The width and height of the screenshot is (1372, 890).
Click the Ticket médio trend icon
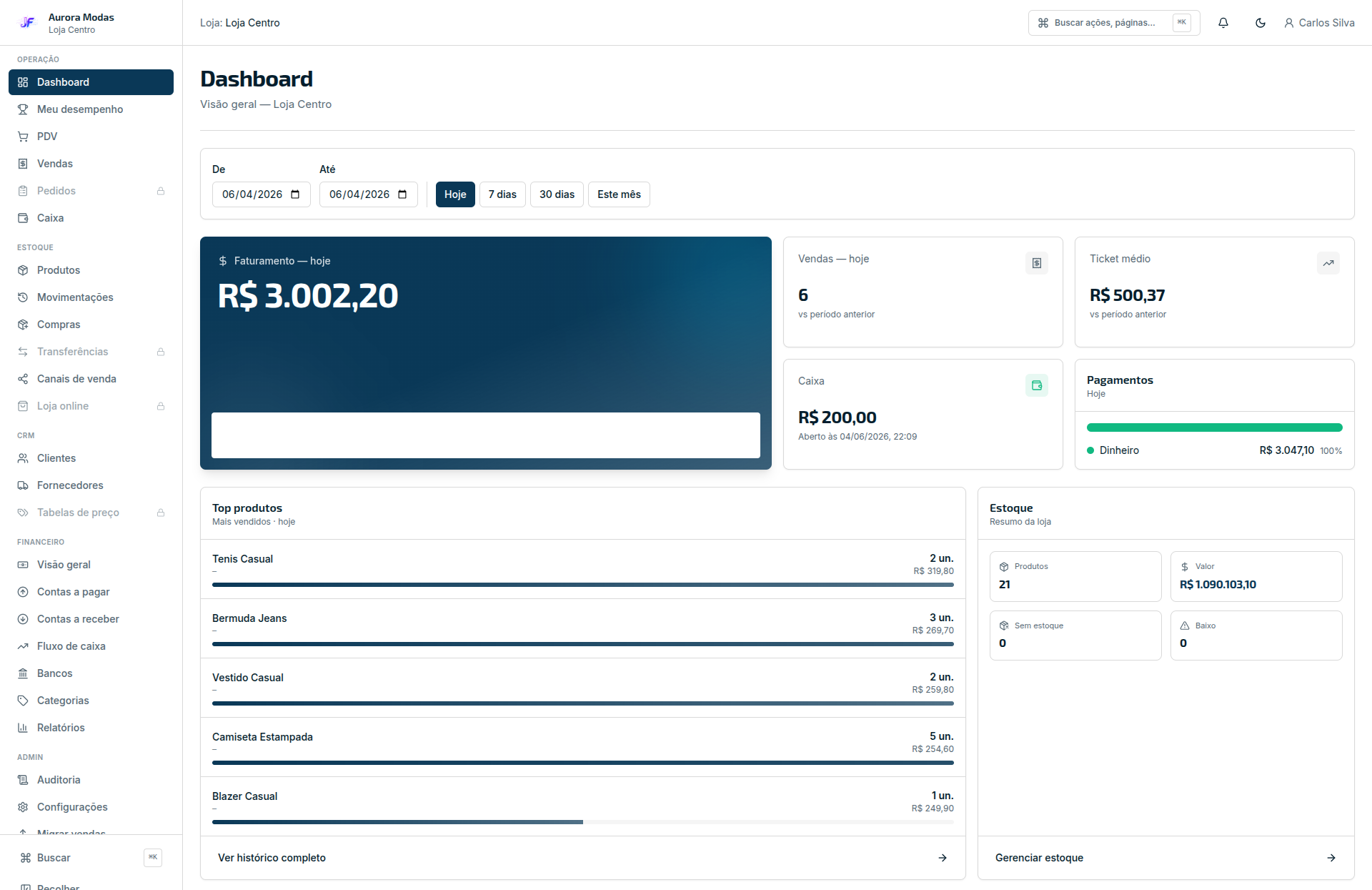(x=1328, y=263)
